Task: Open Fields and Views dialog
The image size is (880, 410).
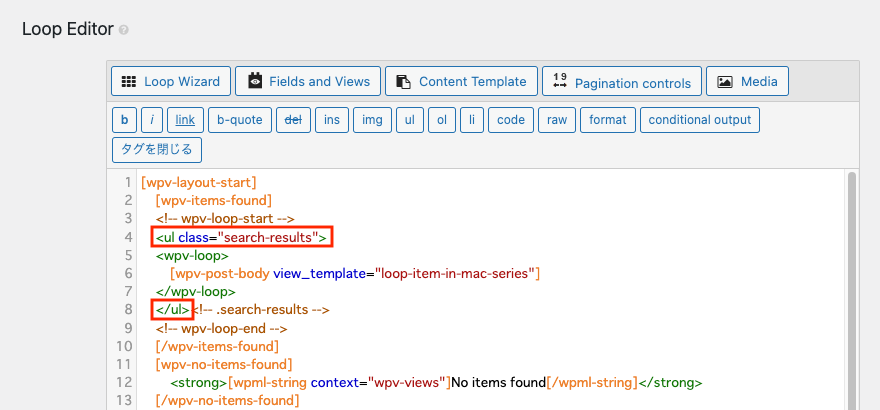Action: point(309,82)
